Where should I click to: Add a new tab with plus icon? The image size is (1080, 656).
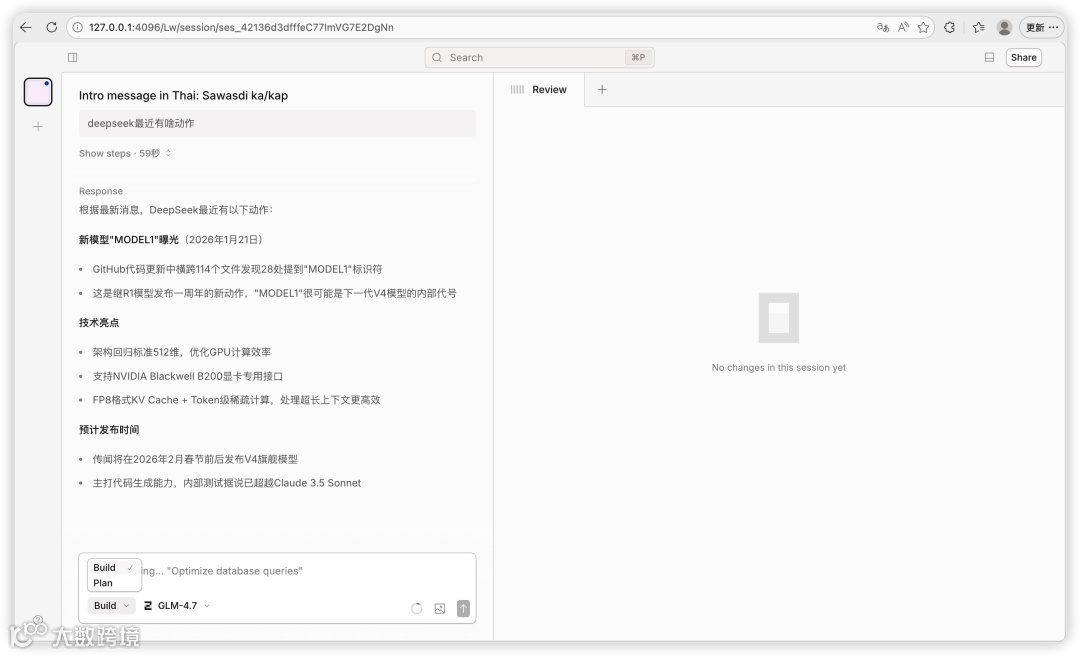(x=602, y=90)
